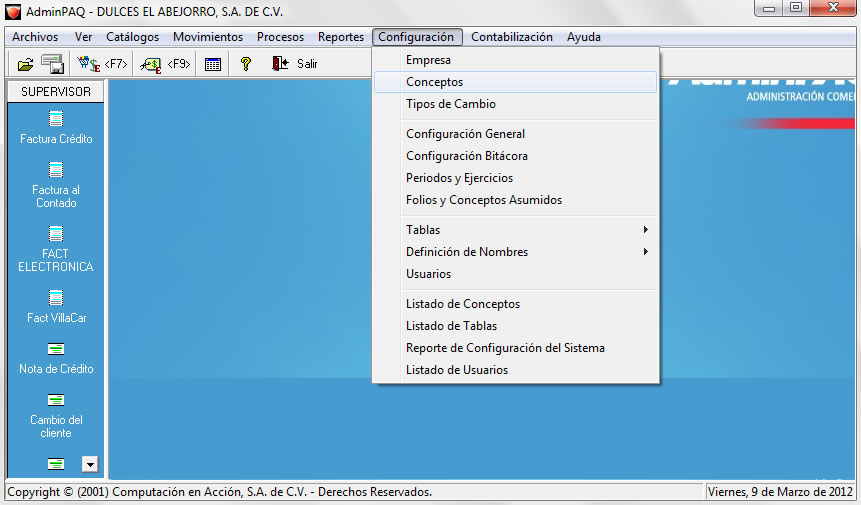Select the Nota de Crédito sidebar shortcut
This screenshot has width=861, height=505.
[56, 357]
